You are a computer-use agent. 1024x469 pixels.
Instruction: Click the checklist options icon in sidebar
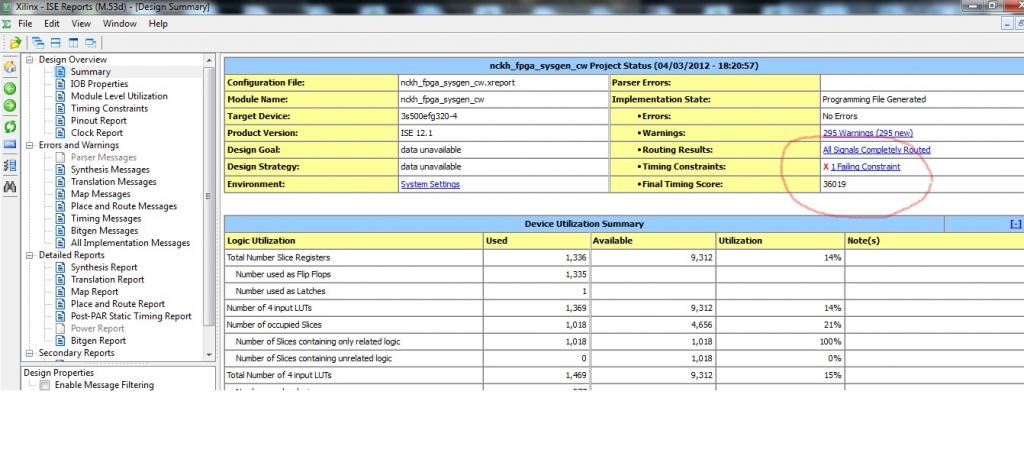click(x=10, y=166)
